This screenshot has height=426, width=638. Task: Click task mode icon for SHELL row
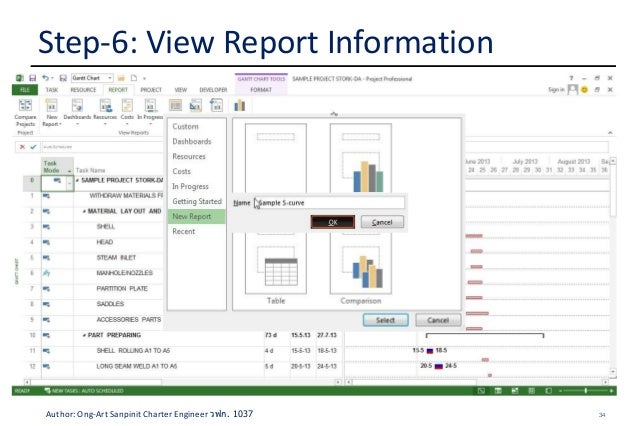[46, 227]
